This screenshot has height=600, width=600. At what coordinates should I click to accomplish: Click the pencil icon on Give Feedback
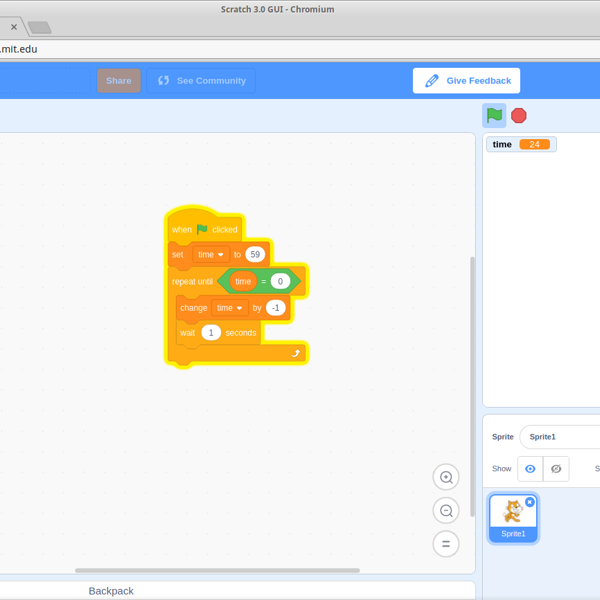pos(432,81)
